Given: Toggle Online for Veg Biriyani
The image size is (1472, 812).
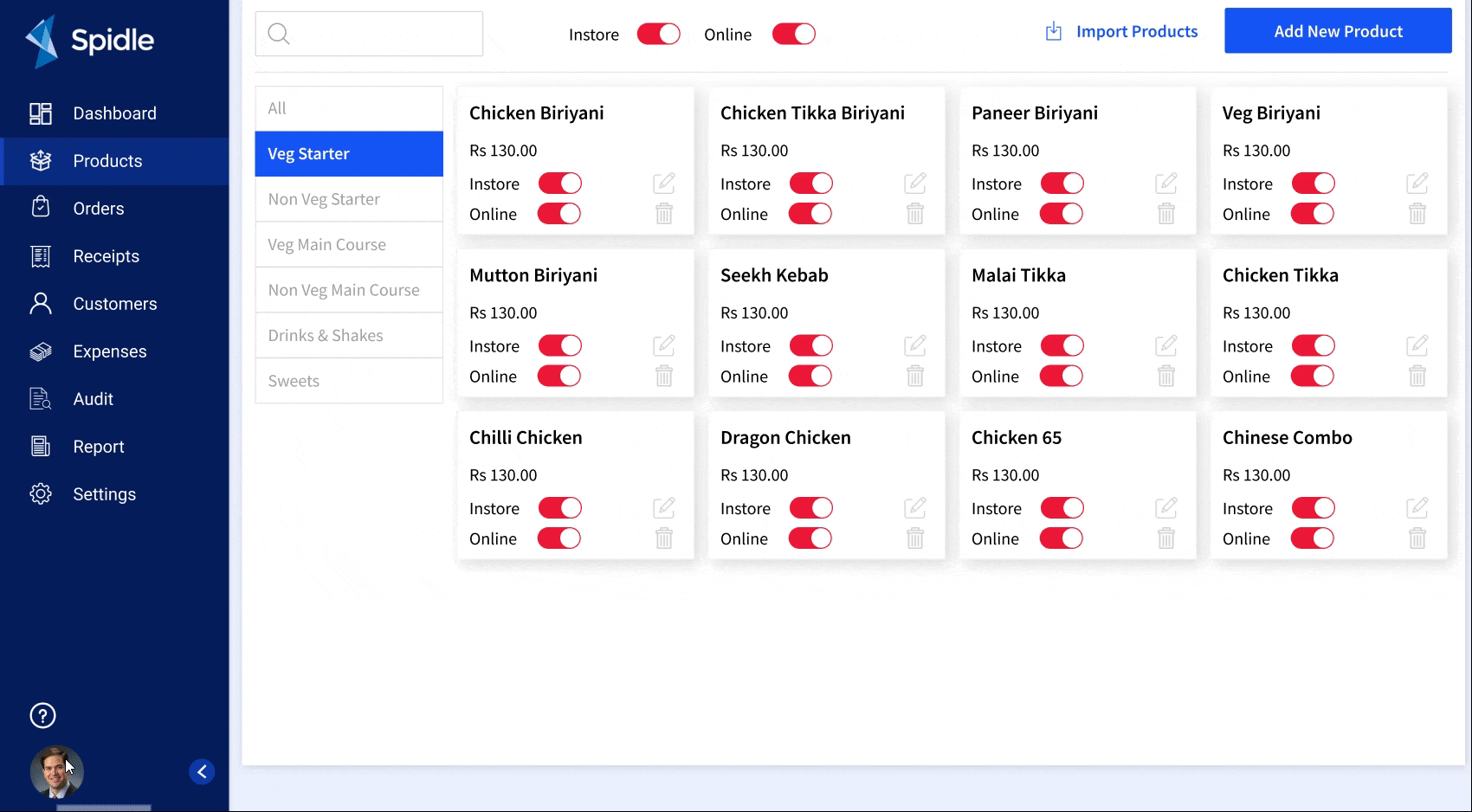Looking at the screenshot, I should [1313, 214].
